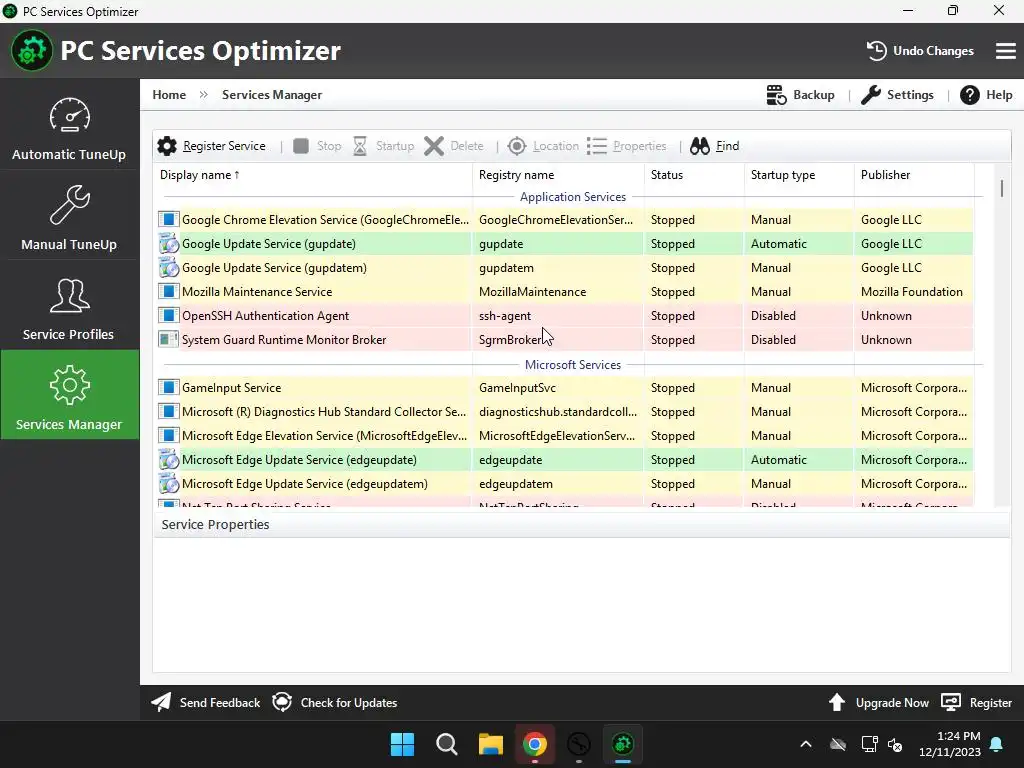Open the hamburger menu in the header
The image size is (1024, 768).
(x=1006, y=51)
